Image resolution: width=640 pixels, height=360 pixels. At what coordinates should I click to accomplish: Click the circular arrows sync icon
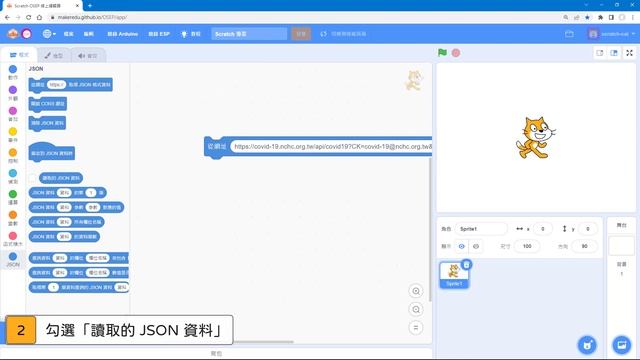(x=323, y=34)
